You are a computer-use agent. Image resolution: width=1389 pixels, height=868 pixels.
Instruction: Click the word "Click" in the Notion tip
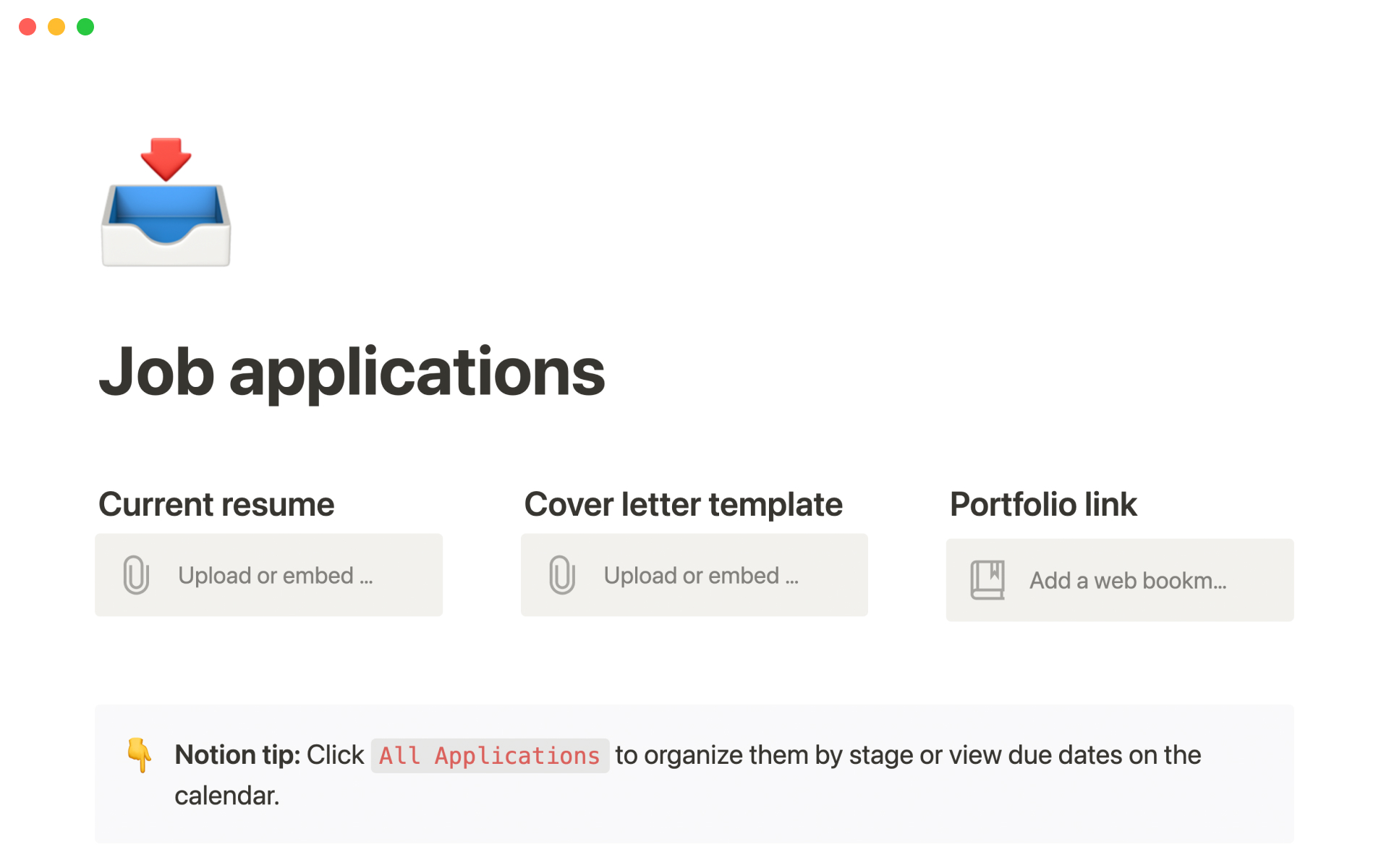(335, 755)
